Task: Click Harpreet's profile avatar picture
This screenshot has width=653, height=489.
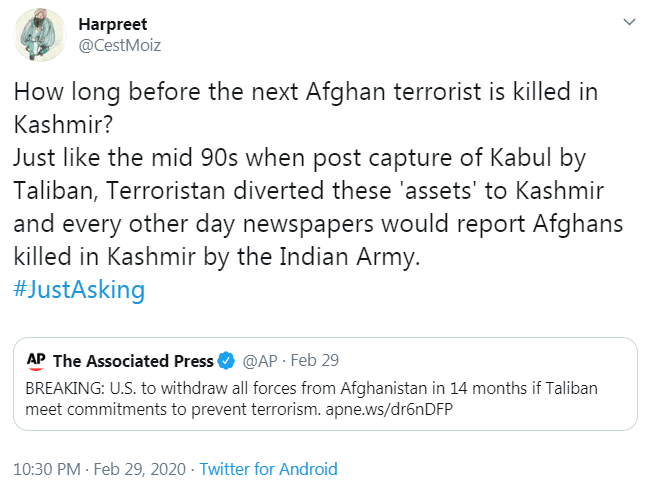Action: point(39,37)
